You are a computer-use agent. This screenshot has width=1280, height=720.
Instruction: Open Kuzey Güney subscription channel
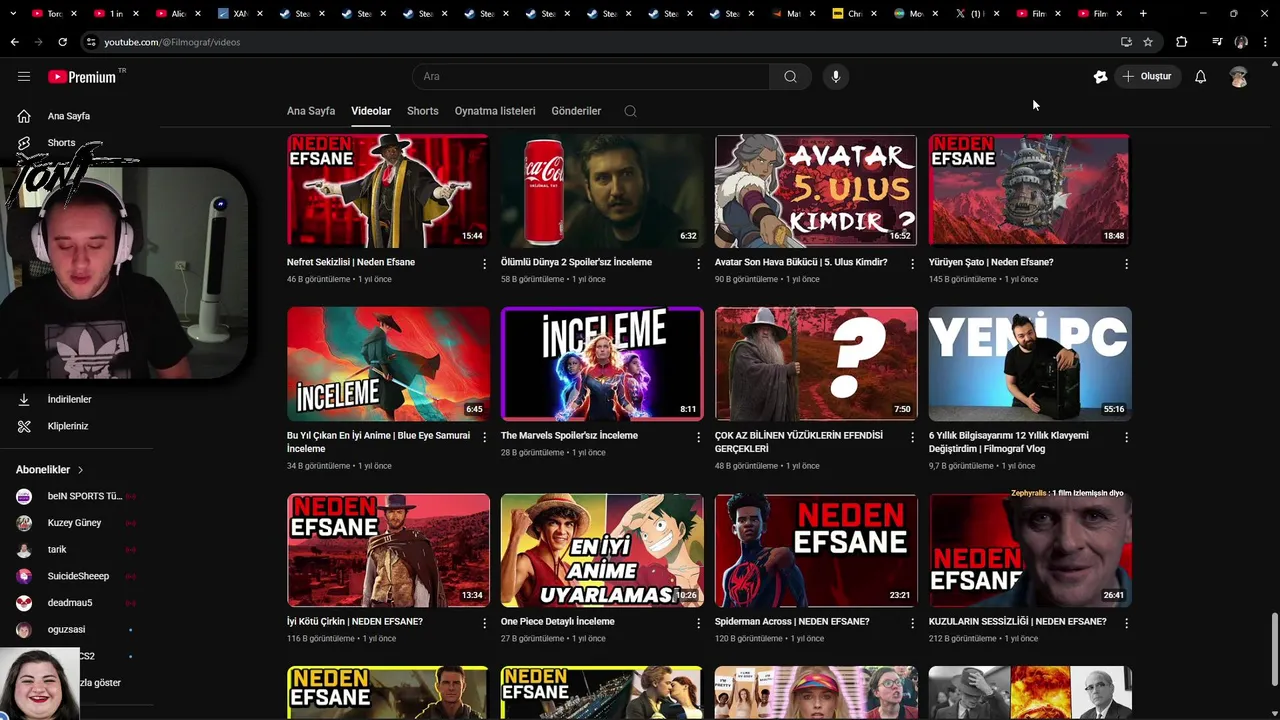(x=76, y=523)
